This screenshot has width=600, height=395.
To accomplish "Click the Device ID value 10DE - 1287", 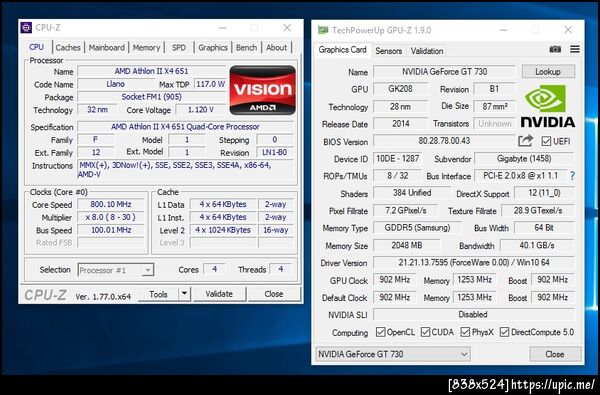I will tap(397, 158).
